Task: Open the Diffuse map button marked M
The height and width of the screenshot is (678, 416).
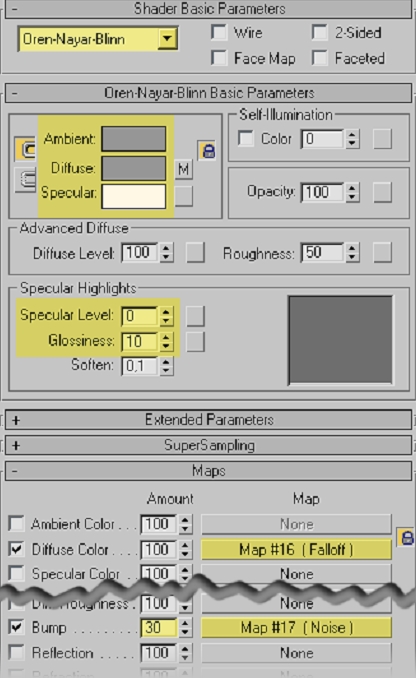Action: coord(183,169)
